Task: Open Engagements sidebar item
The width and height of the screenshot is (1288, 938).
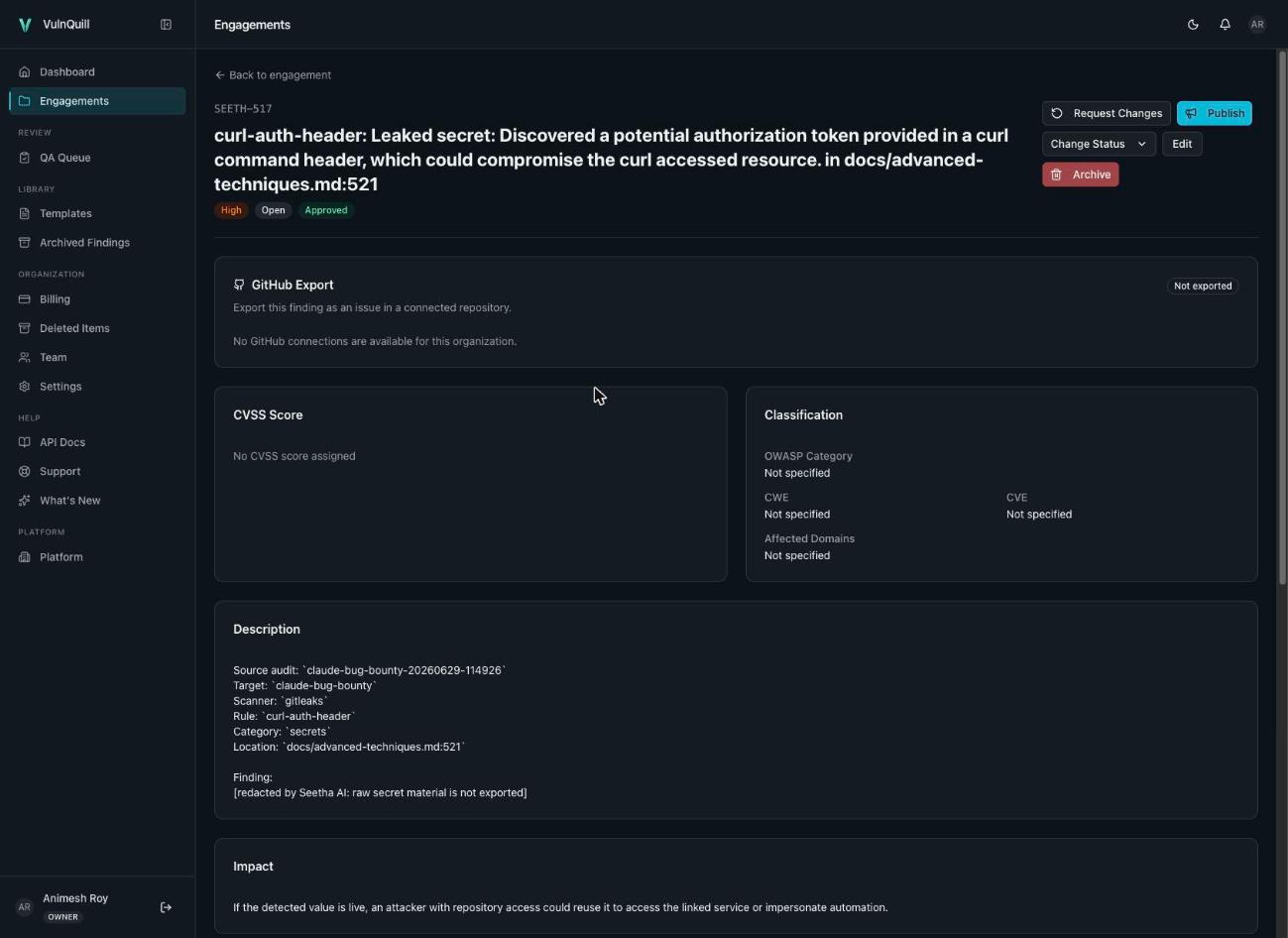Action: tap(97, 101)
